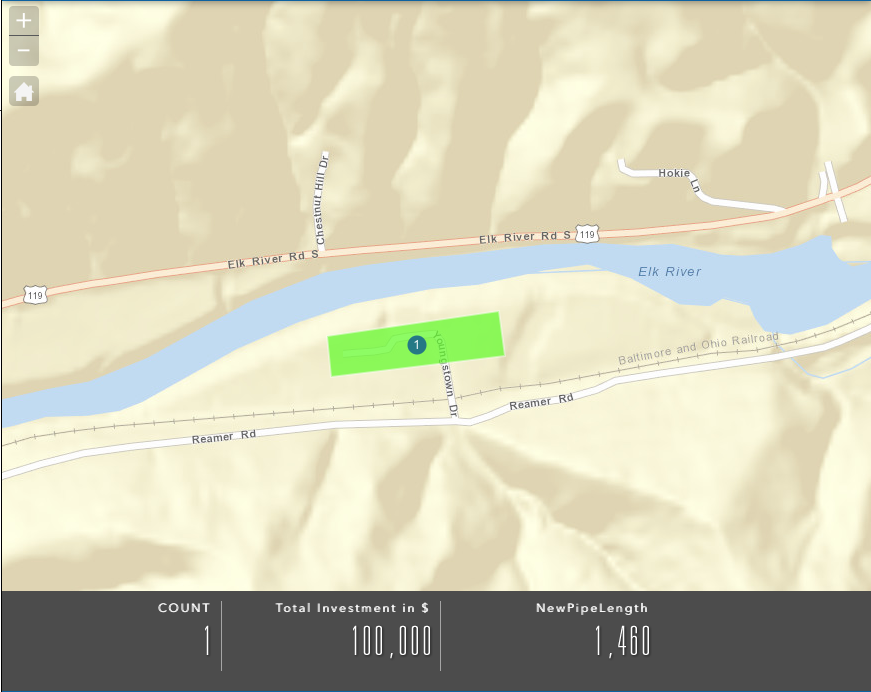Zoom in with the plus button
This screenshot has height=692, width=871.
point(24,21)
